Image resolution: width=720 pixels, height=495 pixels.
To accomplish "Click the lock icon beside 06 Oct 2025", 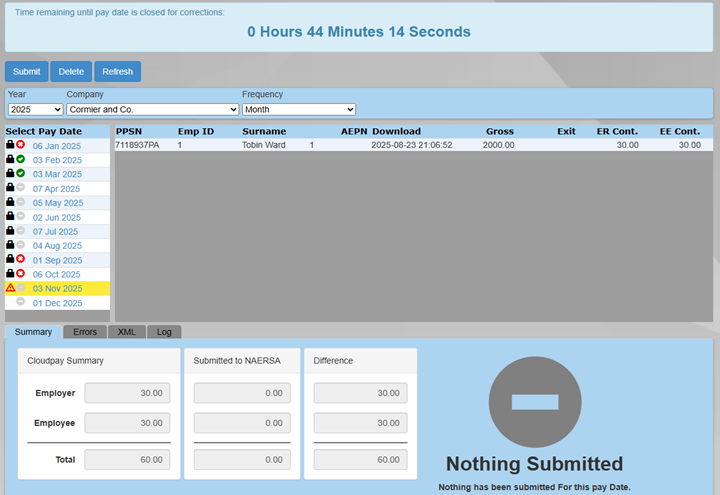I will [10, 273].
